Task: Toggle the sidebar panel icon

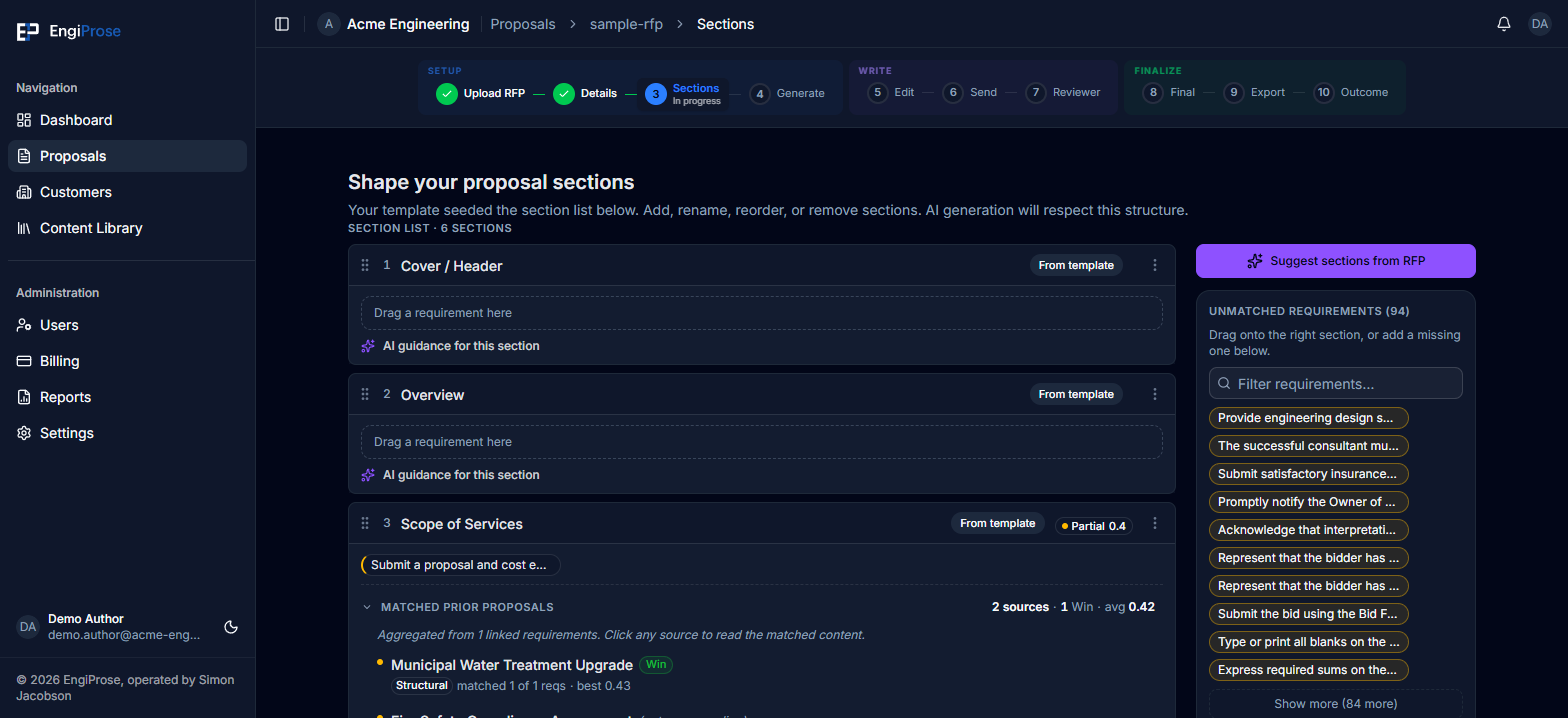Action: (282, 24)
